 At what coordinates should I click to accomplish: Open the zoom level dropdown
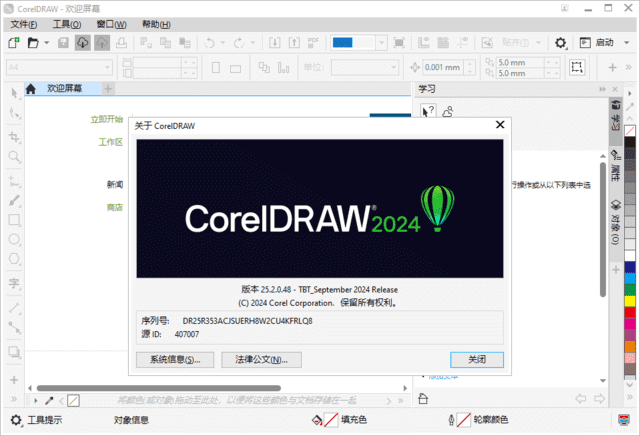(x=381, y=42)
